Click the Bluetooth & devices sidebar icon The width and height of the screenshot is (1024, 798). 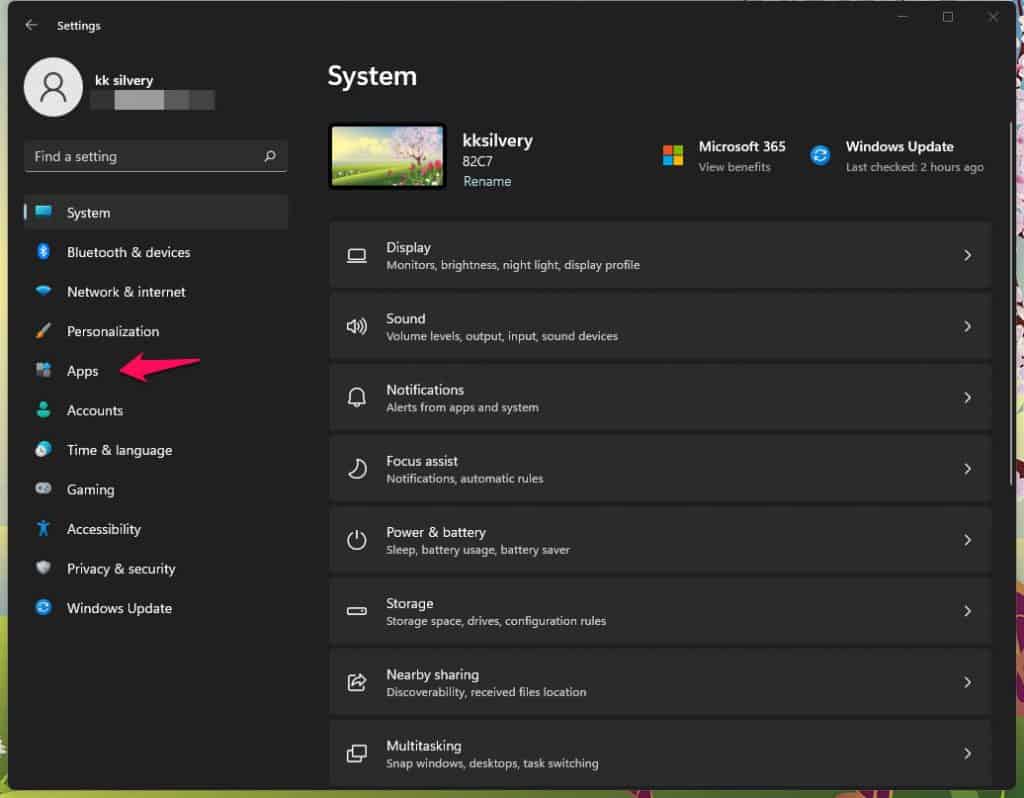pos(43,252)
